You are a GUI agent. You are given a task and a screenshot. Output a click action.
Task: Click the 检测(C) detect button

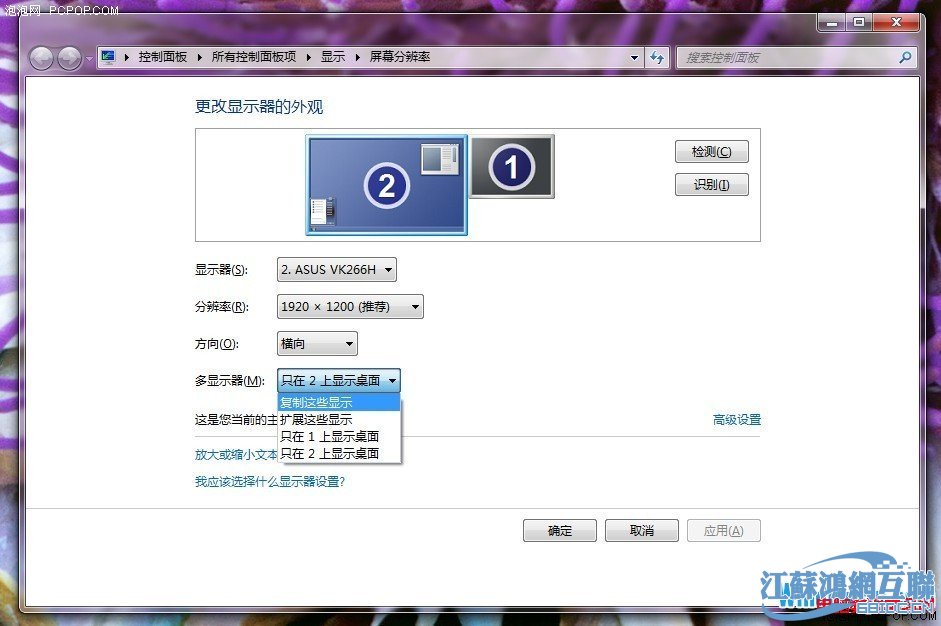tap(712, 152)
